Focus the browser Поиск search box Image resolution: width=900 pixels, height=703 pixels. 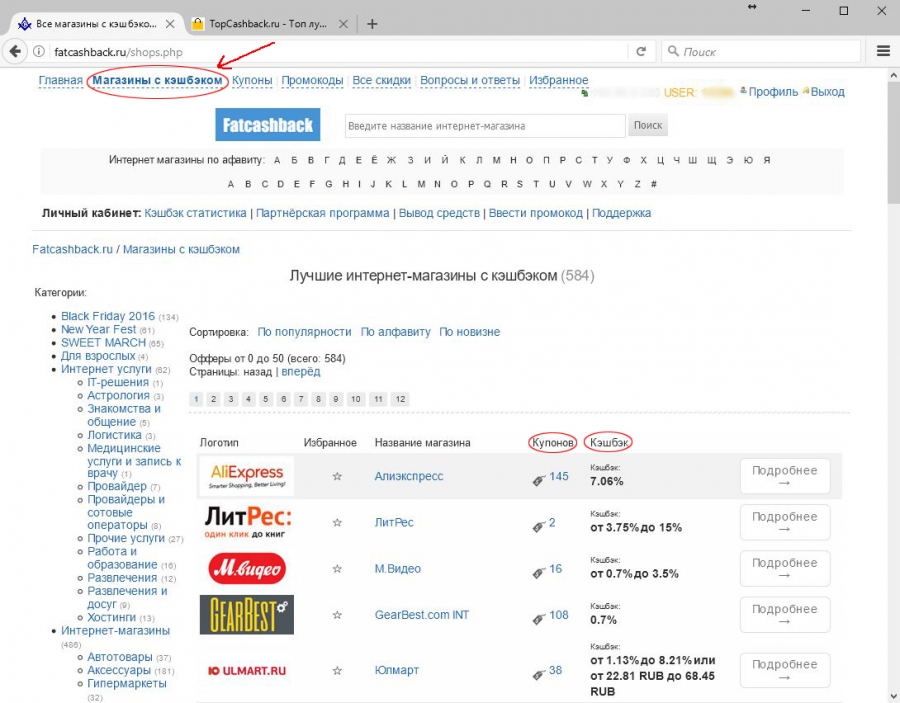[761, 52]
